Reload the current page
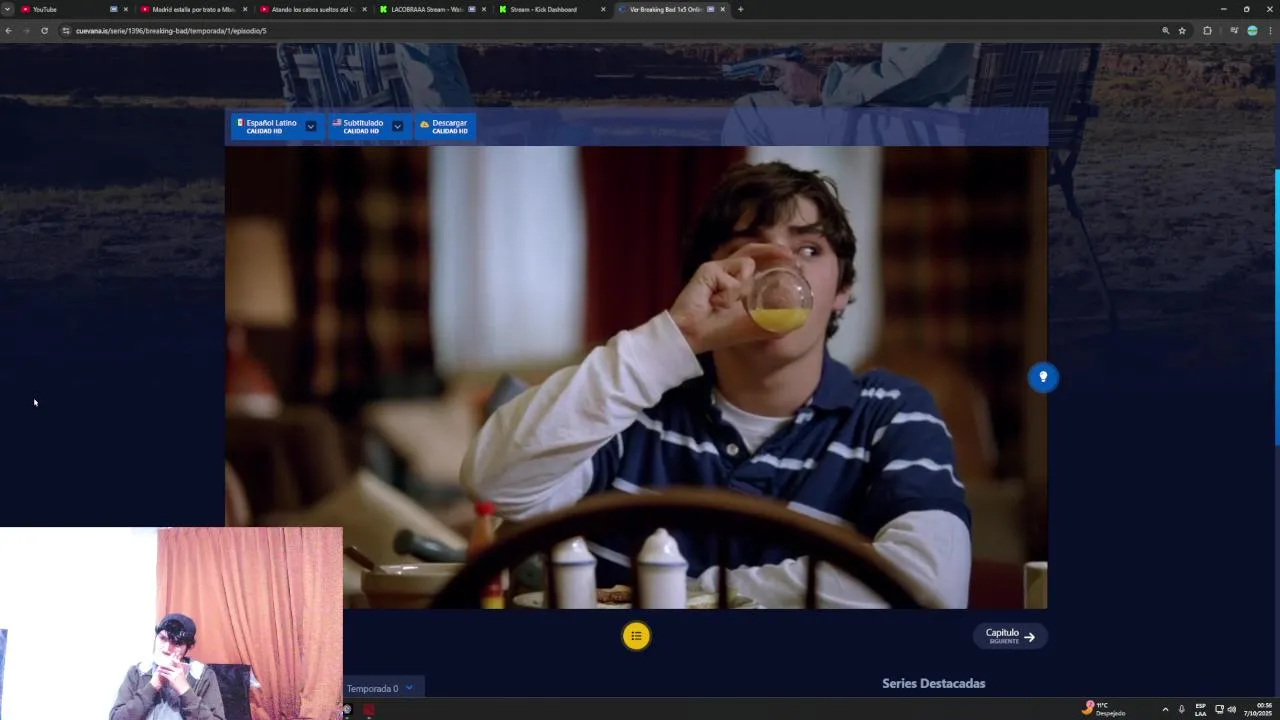Screen dimensions: 1280x720 [44, 31]
